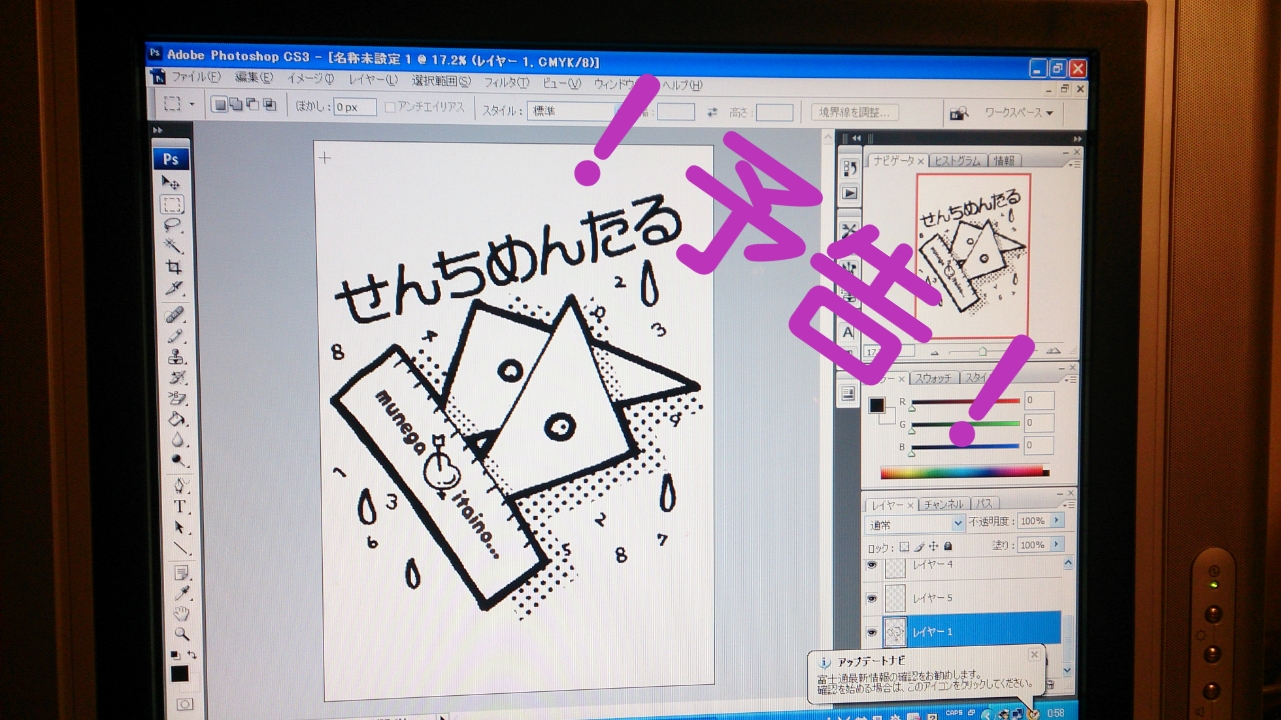Open the History panel dock icon
Image resolution: width=1281 pixels, height=720 pixels.
click(849, 168)
